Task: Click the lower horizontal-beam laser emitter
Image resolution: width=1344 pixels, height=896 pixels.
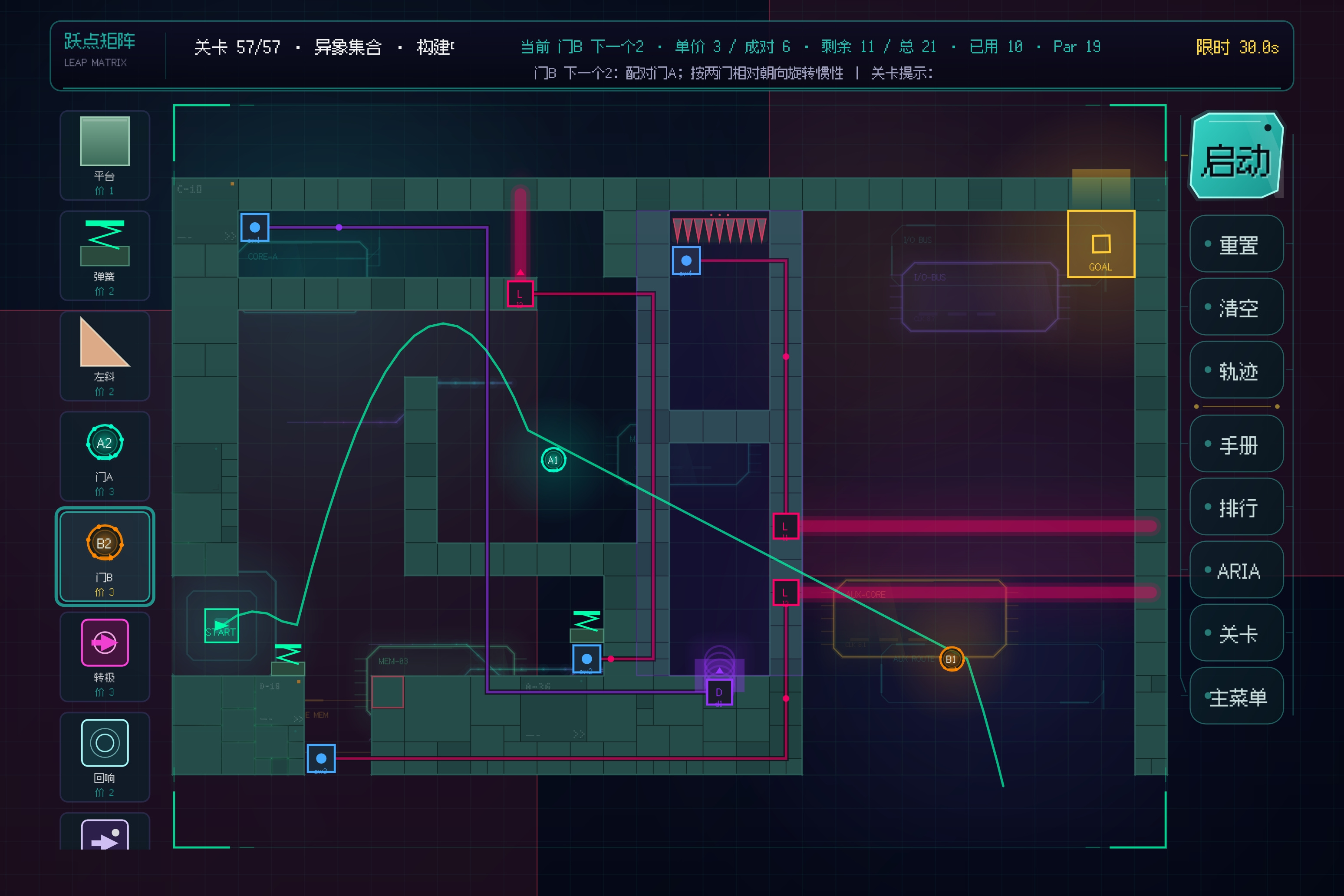Action: tap(786, 593)
